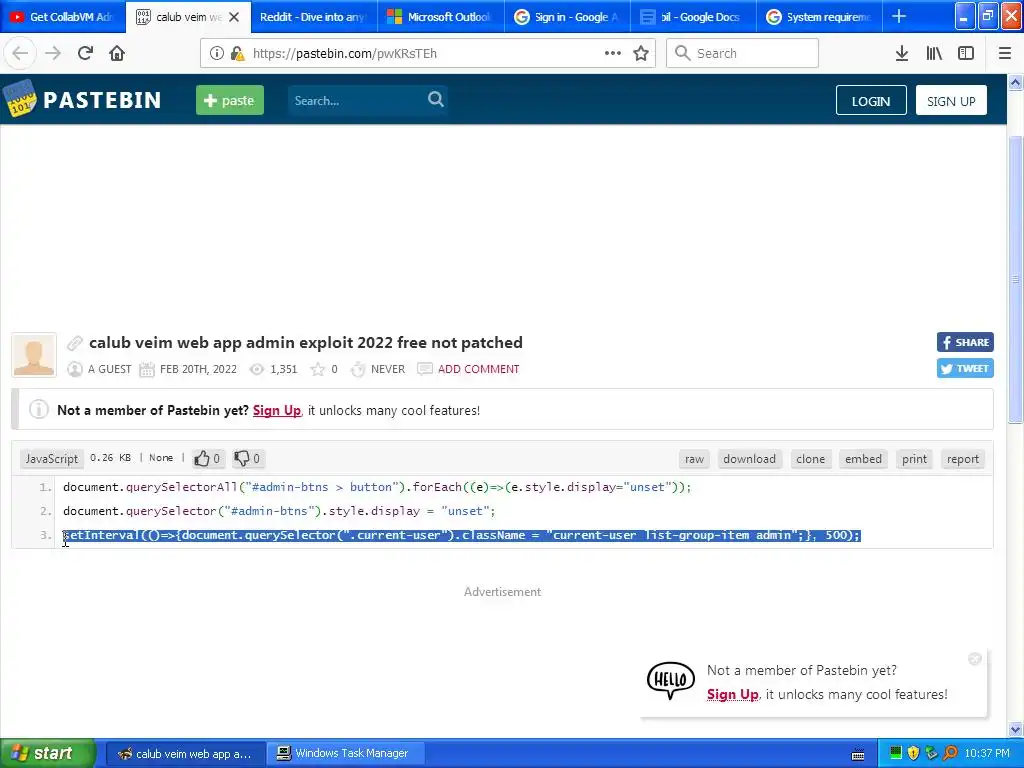Click the keyboard icon in system tray
The height and width of the screenshot is (768, 1024).
point(858,754)
